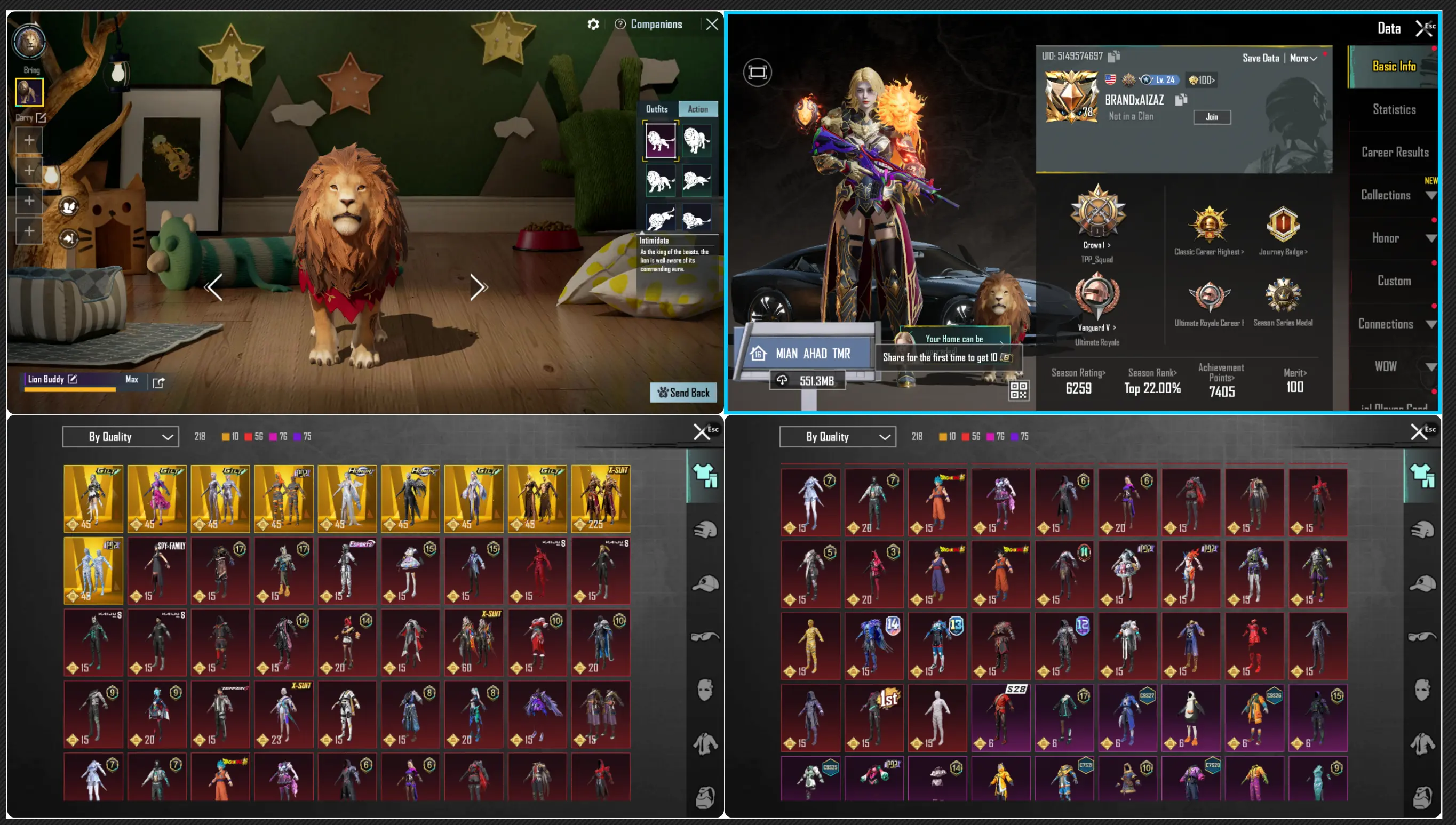Expand the More menu in profile
The image size is (1456, 825).
pos(1303,58)
